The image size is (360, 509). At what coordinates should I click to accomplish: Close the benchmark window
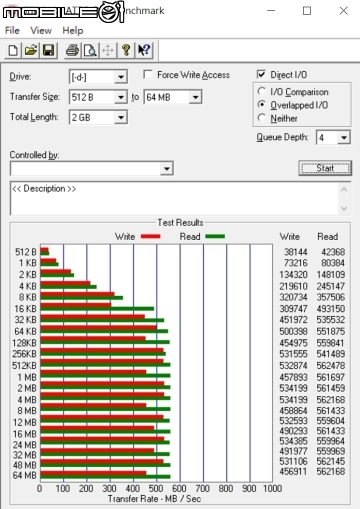344,11
